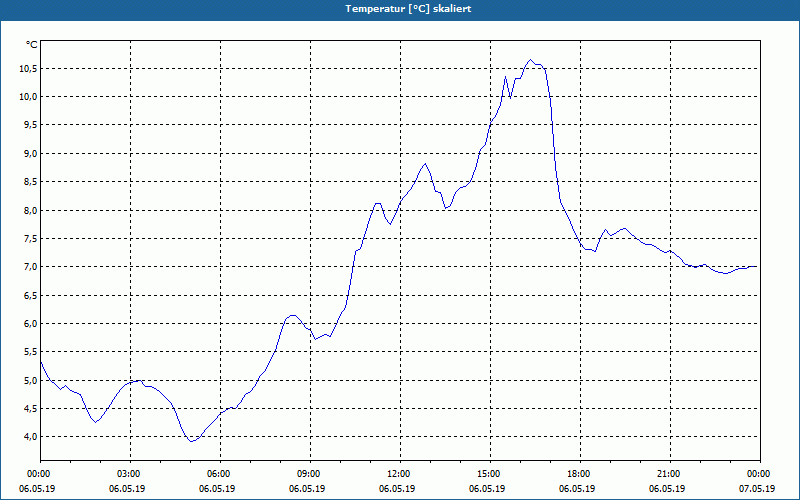This screenshot has height=500, width=800.
Task: Select the 5,5 y-axis label
Action: tap(30, 352)
